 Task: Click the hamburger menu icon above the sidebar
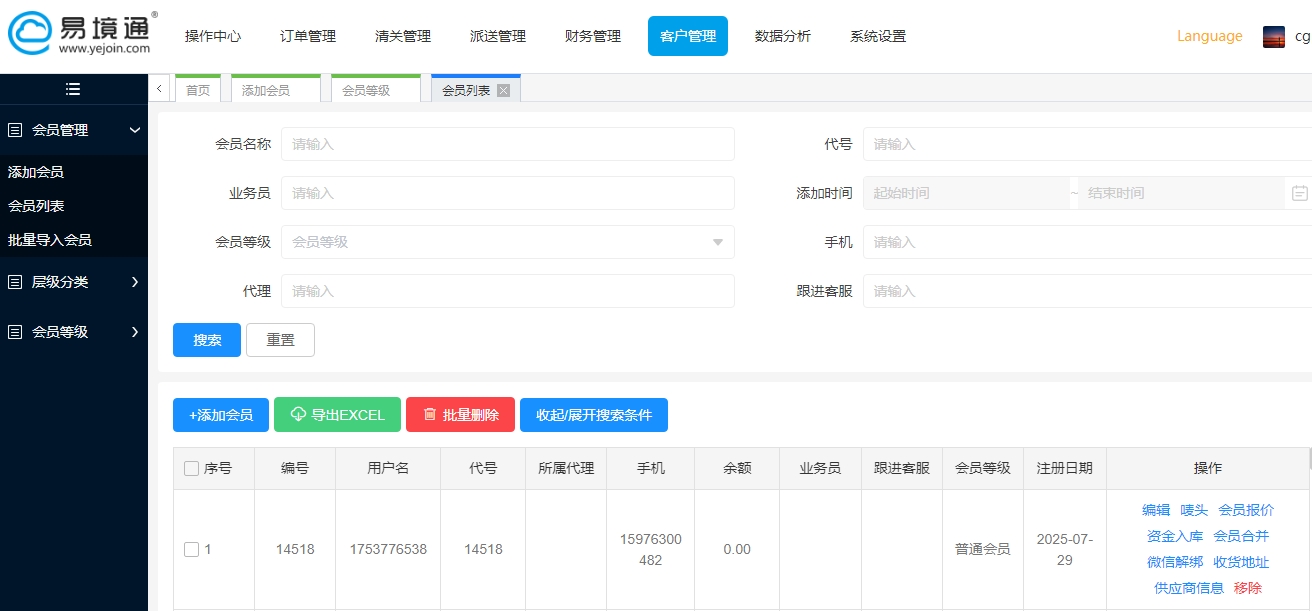72,89
